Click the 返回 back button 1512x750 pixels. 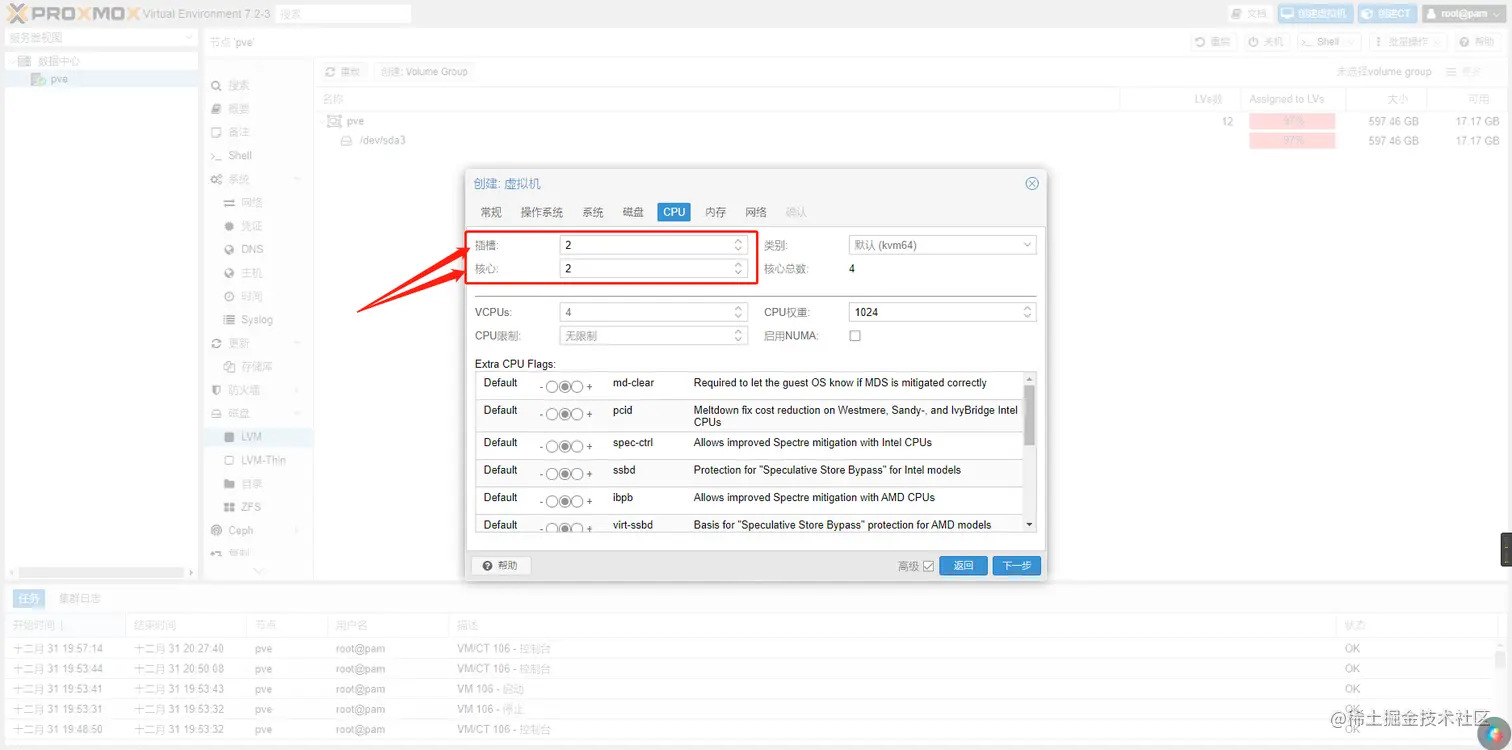[x=963, y=566]
